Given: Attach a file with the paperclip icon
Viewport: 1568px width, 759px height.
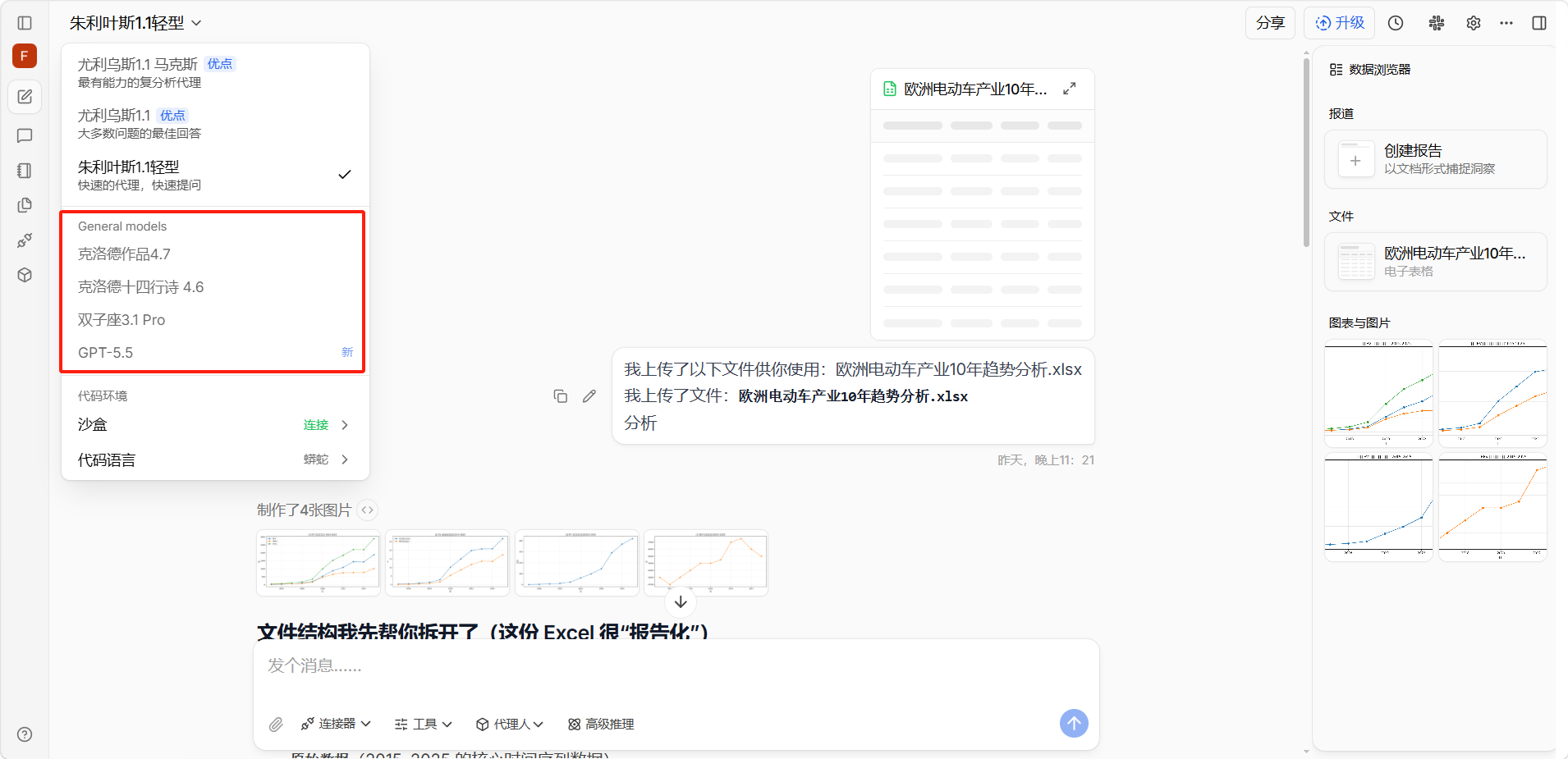Looking at the screenshot, I should [276, 724].
